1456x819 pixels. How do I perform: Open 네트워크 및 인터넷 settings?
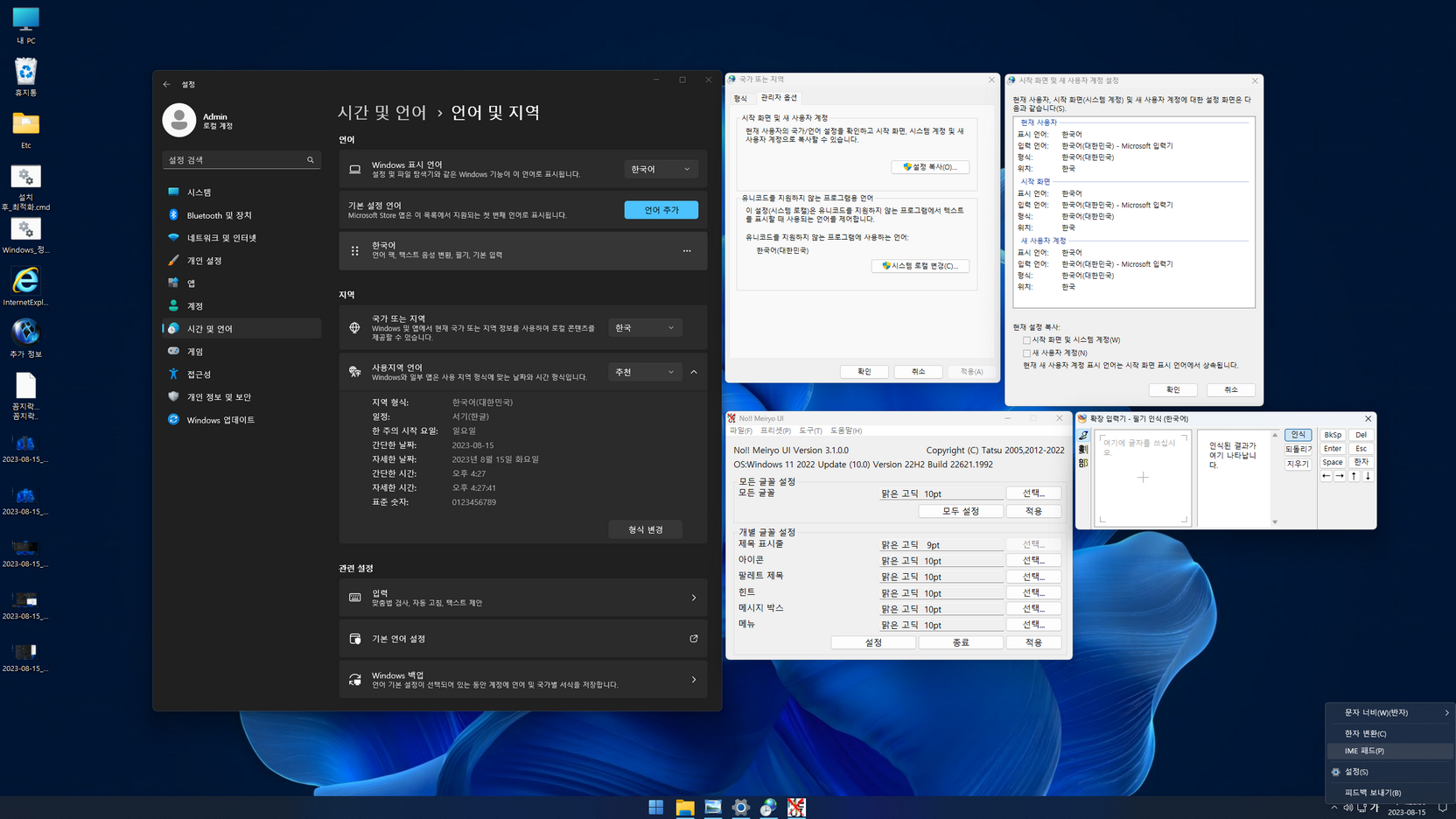click(241, 237)
